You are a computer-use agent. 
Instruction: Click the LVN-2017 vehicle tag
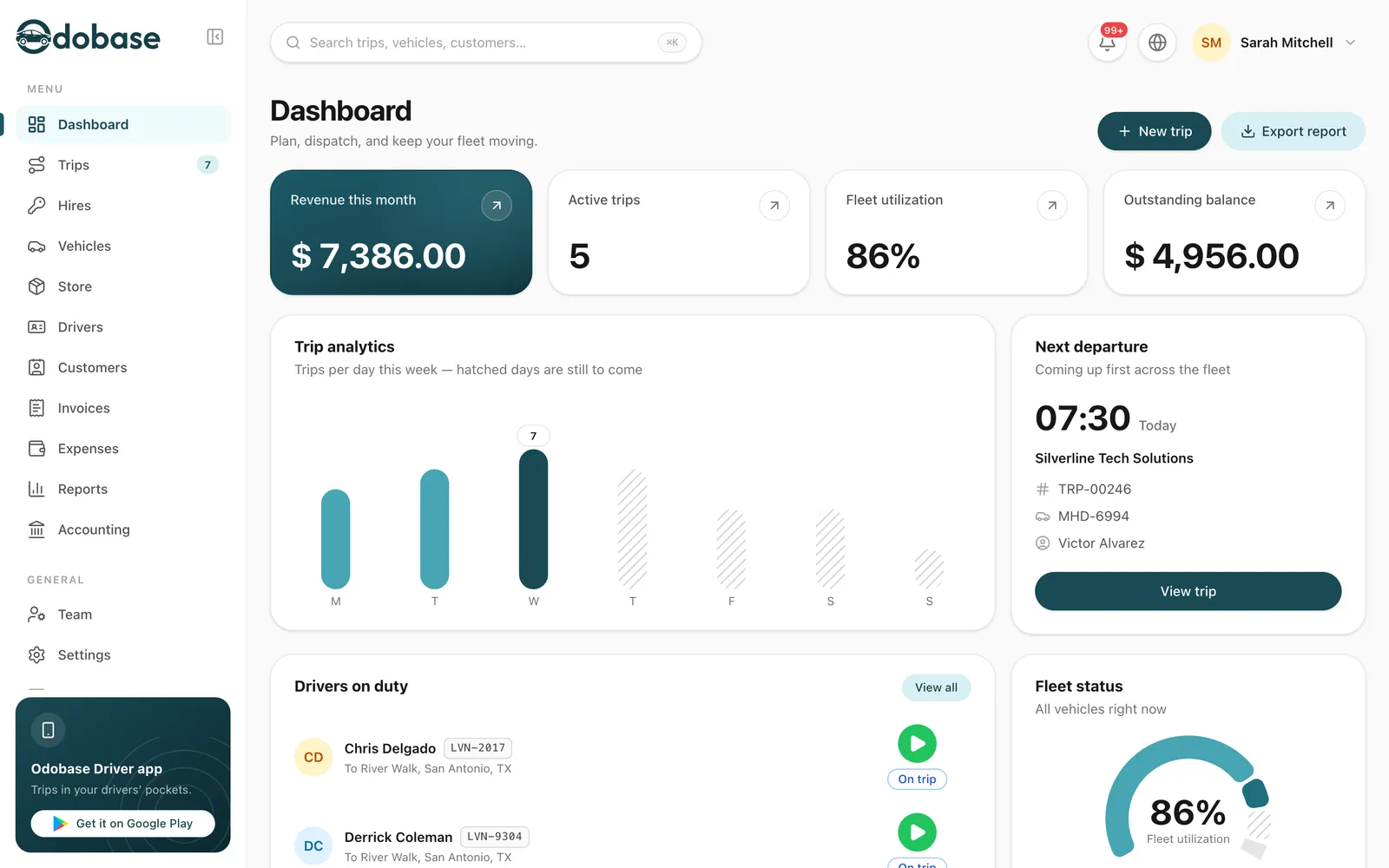[477, 748]
